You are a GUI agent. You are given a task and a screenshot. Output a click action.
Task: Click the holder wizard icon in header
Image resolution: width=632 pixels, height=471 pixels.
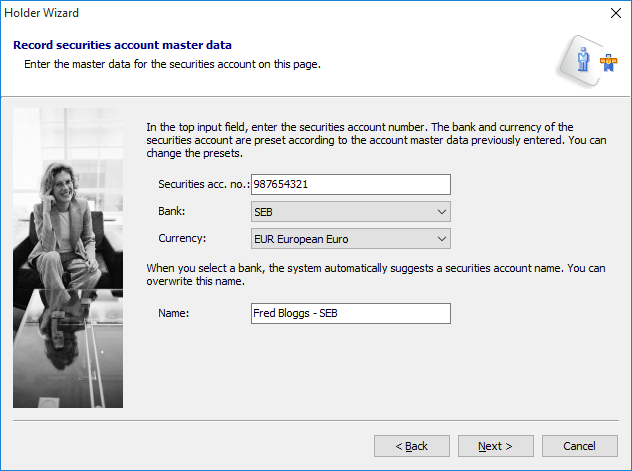click(x=587, y=61)
